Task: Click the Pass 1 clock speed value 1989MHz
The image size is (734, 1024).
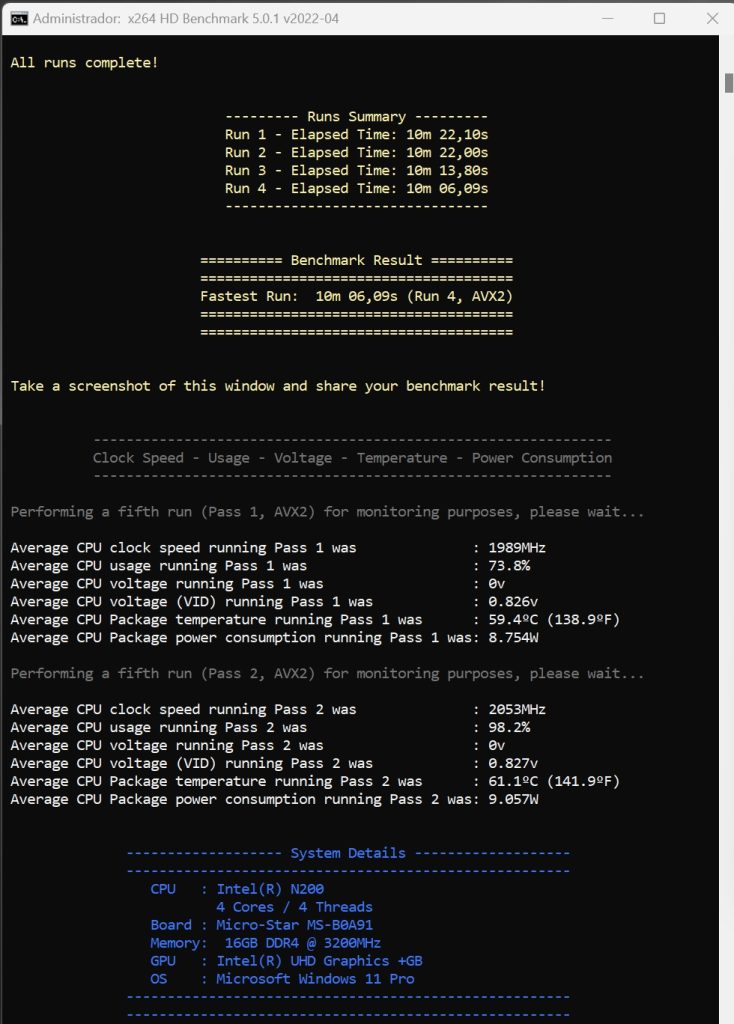Action: [x=517, y=547]
